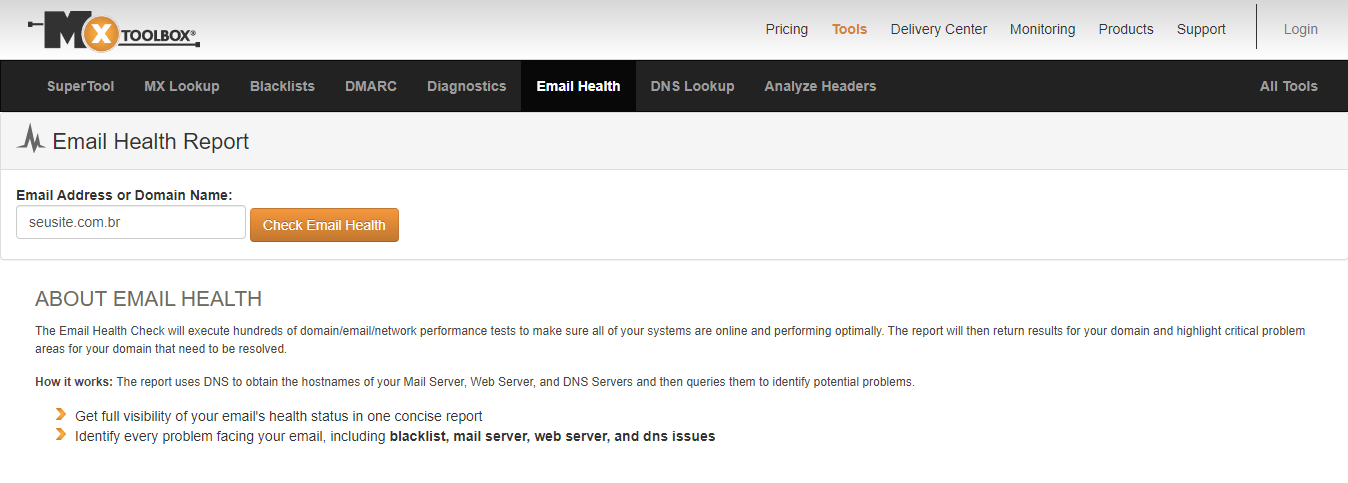The width and height of the screenshot is (1348, 483).
Task: Open the Analyze Headers tab
Action: (820, 86)
